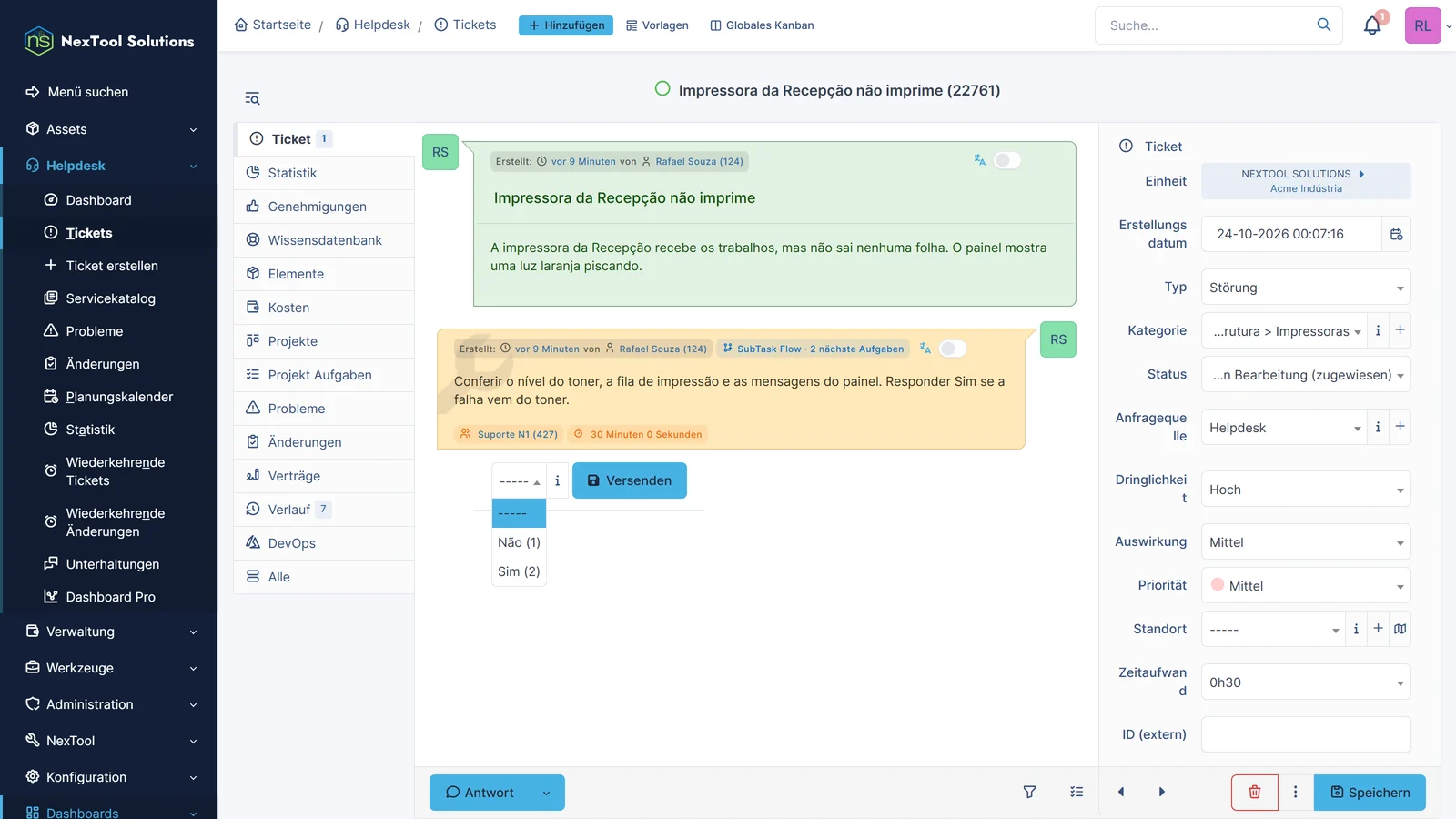Click the Hinzufügen button
The height and width of the screenshot is (819, 1456).
[566, 25]
